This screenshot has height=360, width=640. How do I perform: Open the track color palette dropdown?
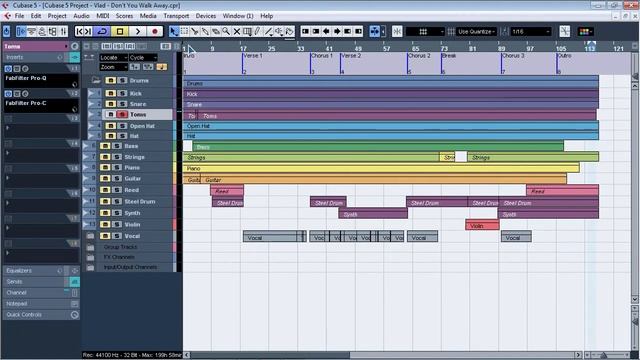point(585,31)
